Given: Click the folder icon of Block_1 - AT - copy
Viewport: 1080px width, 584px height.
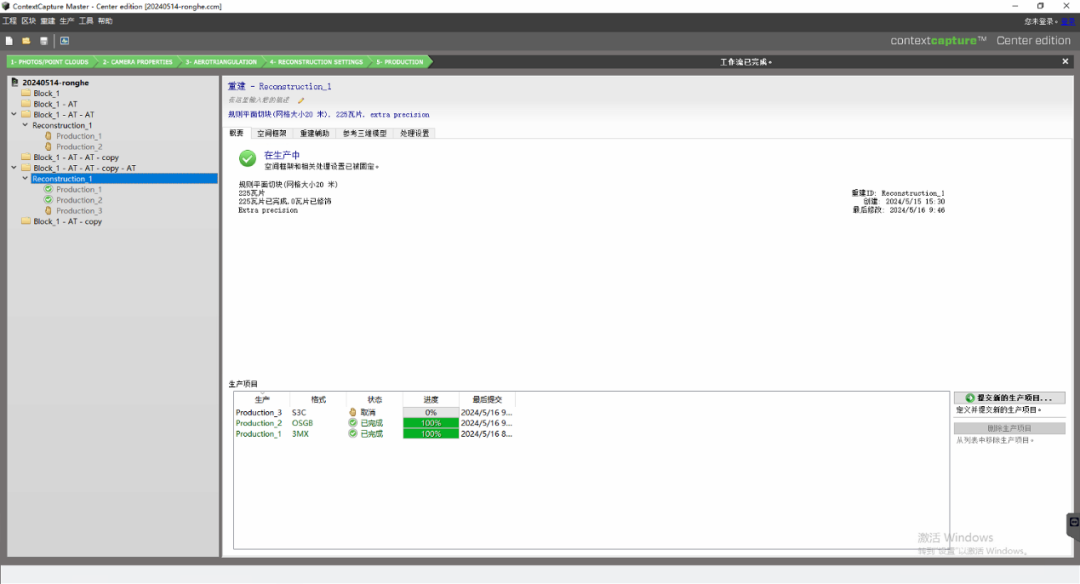Looking at the screenshot, I should (x=26, y=221).
